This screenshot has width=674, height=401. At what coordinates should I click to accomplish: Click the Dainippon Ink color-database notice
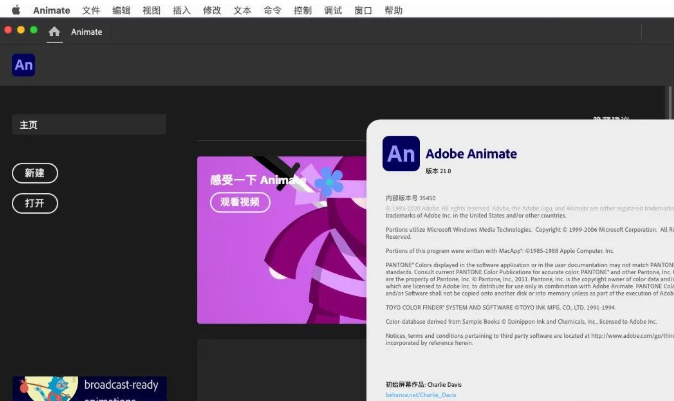521,321
